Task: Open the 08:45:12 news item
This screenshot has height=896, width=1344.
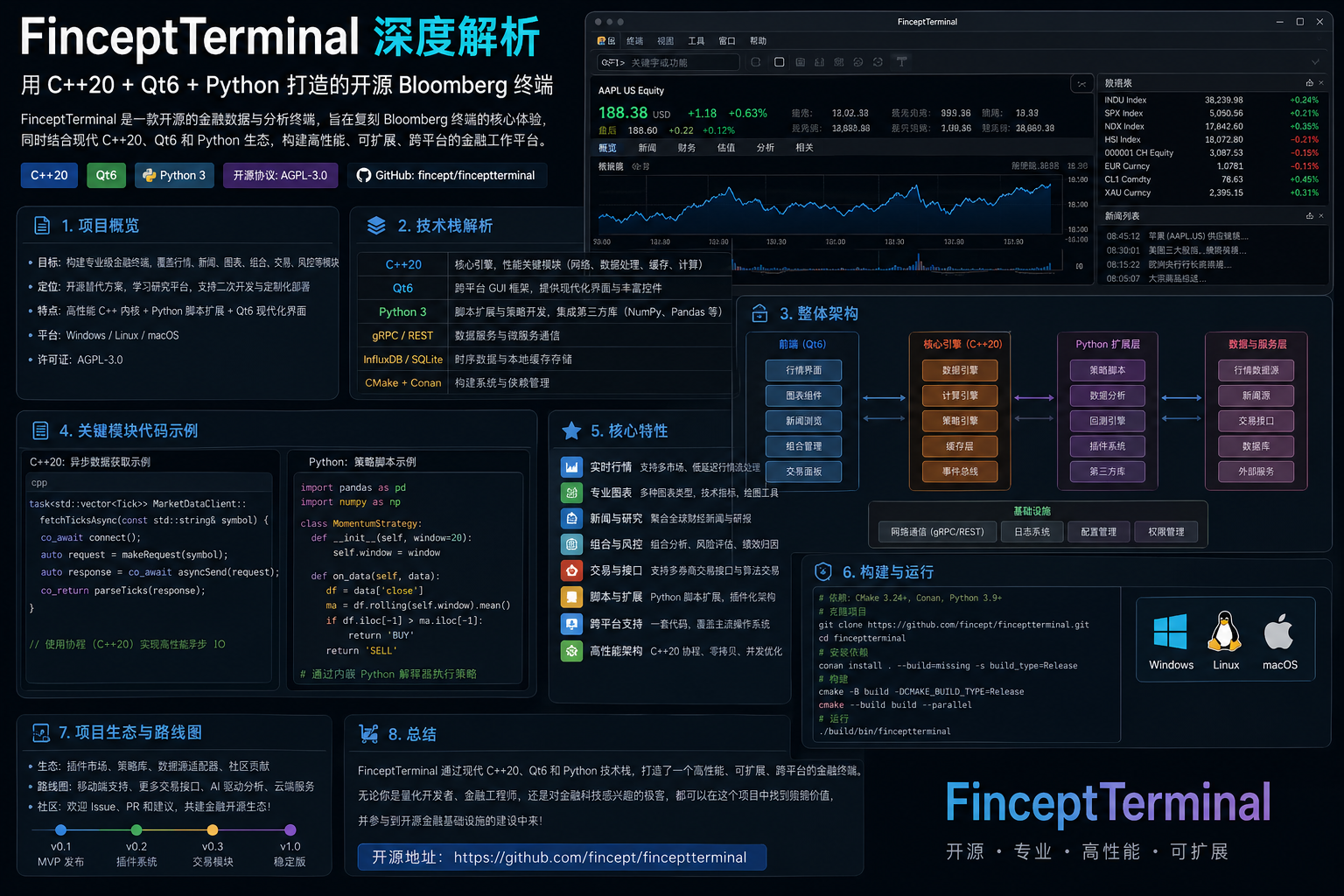Action: pos(1213,236)
